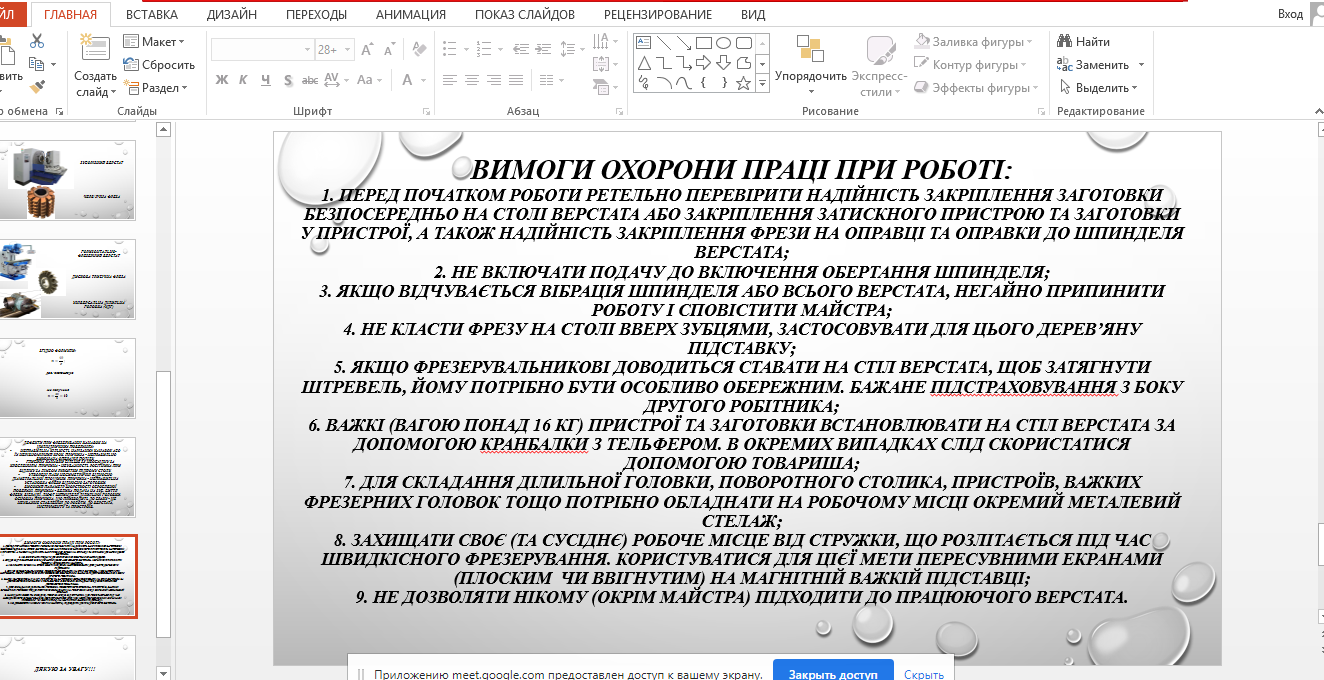Screen dimensions: 1324x680
Task: Toggle text shadow S formatting
Action: [x=287, y=80]
